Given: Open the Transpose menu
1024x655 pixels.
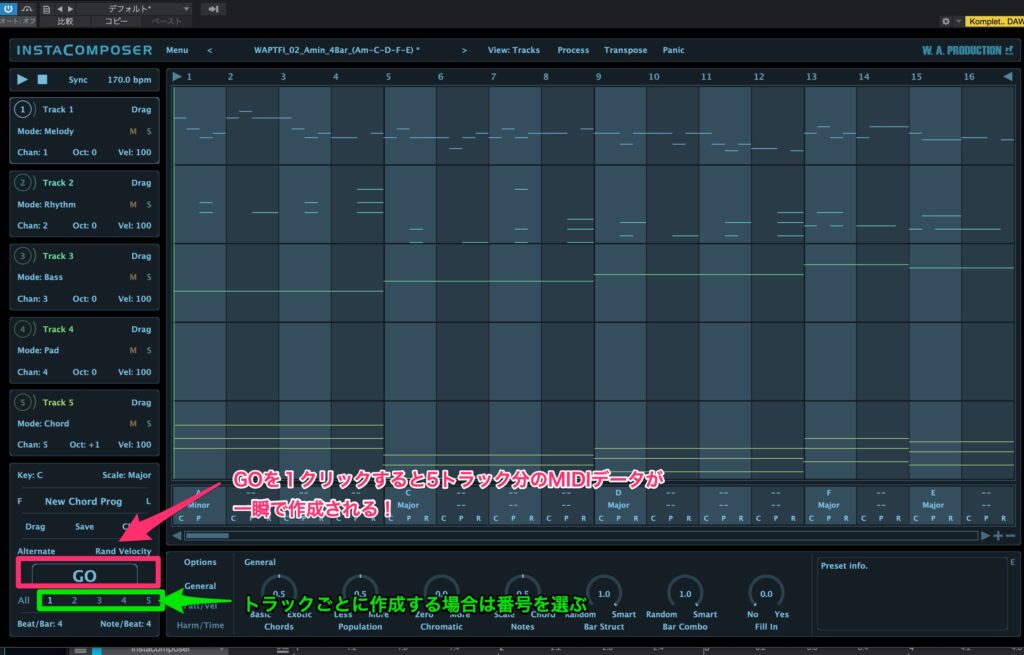Looking at the screenshot, I should tap(625, 50).
